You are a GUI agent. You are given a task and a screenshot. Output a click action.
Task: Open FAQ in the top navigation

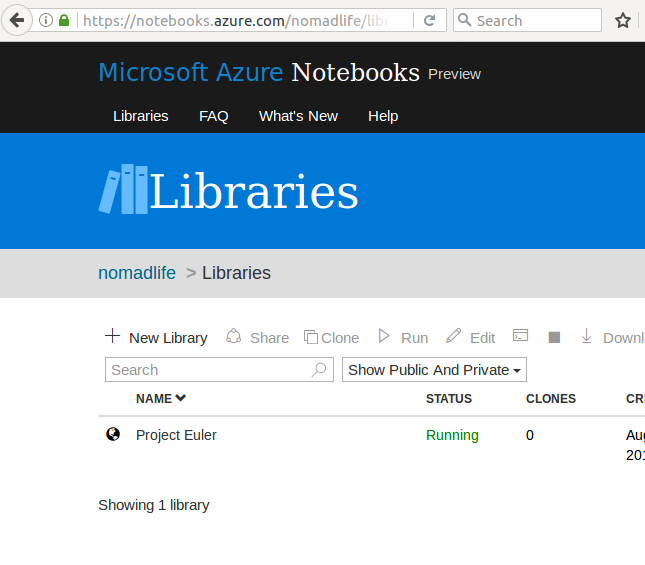(x=213, y=116)
